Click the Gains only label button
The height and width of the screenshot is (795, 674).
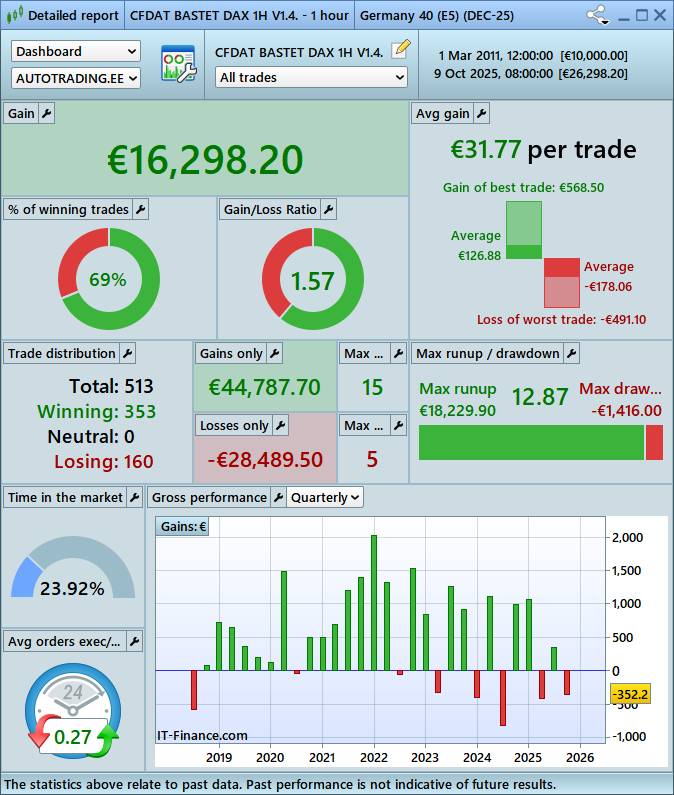pos(232,353)
